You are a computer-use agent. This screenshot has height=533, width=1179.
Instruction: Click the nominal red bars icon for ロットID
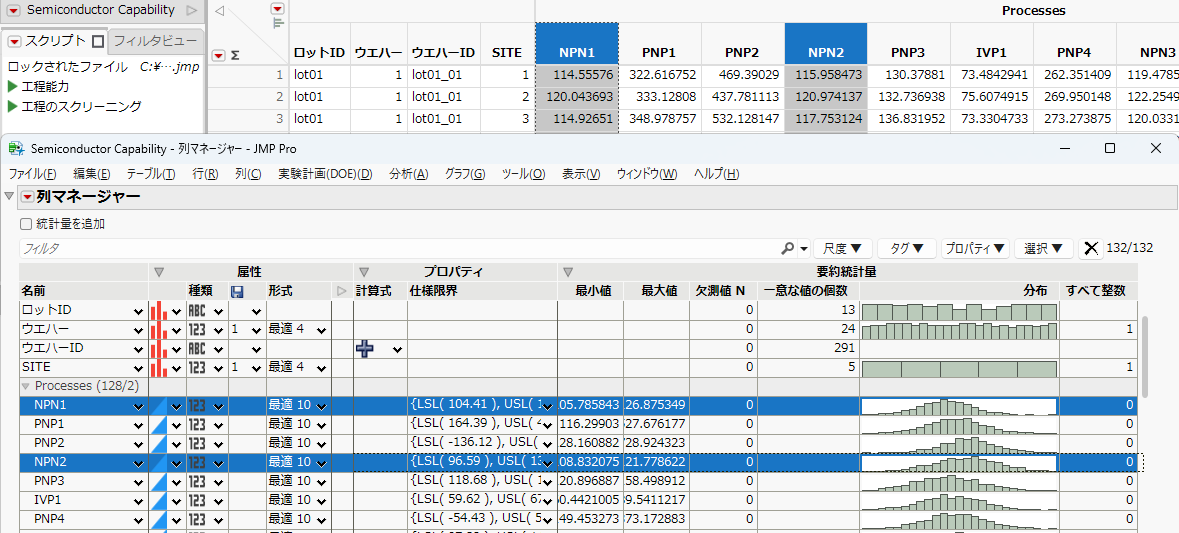point(159,310)
